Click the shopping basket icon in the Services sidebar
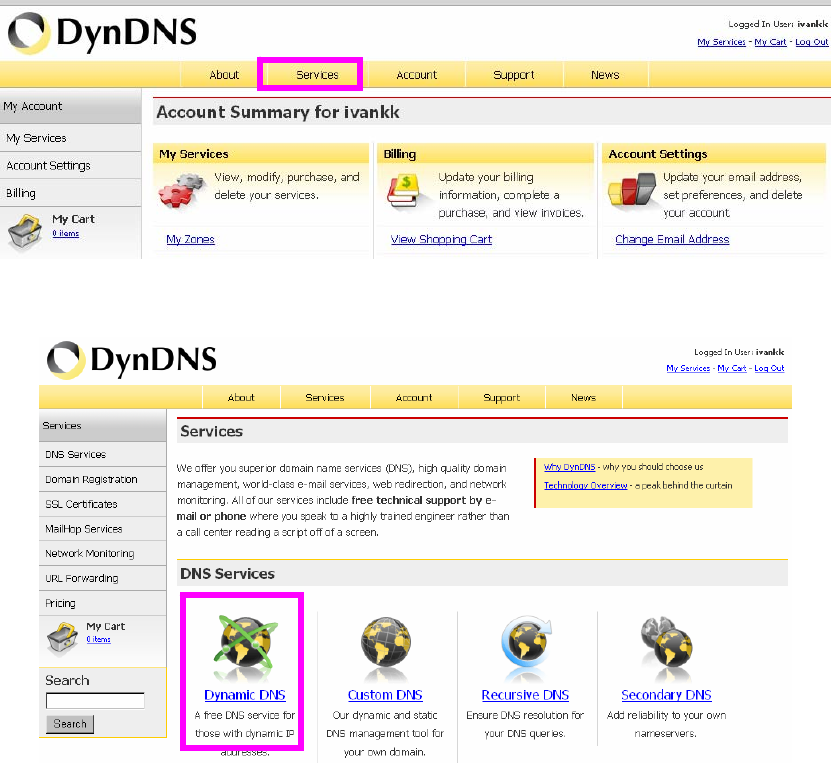Image resolution: width=831 pixels, height=763 pixels. (x=63, y=637)
